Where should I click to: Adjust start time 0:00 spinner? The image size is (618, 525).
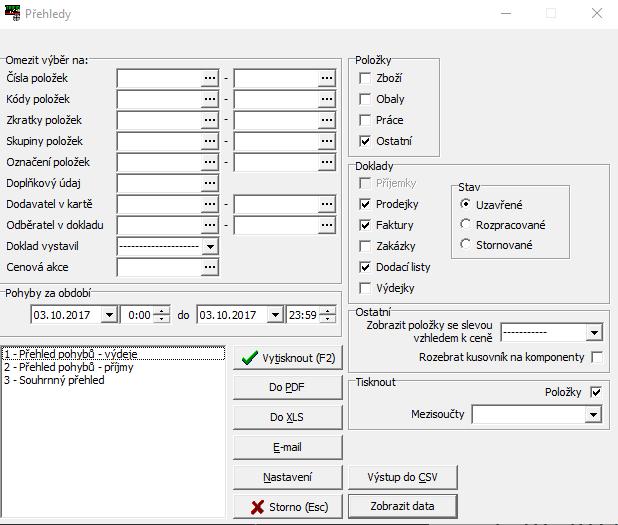coord(161,315)
